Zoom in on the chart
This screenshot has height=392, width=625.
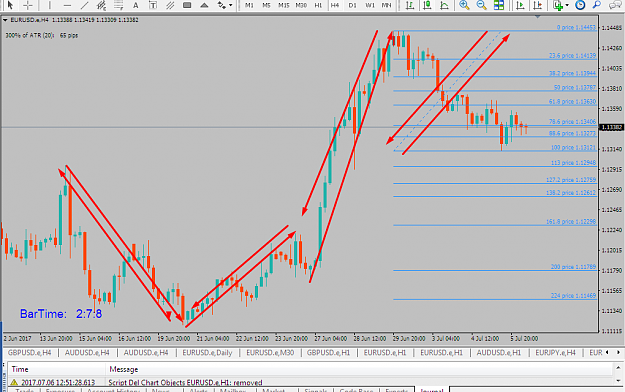[464, 5]
